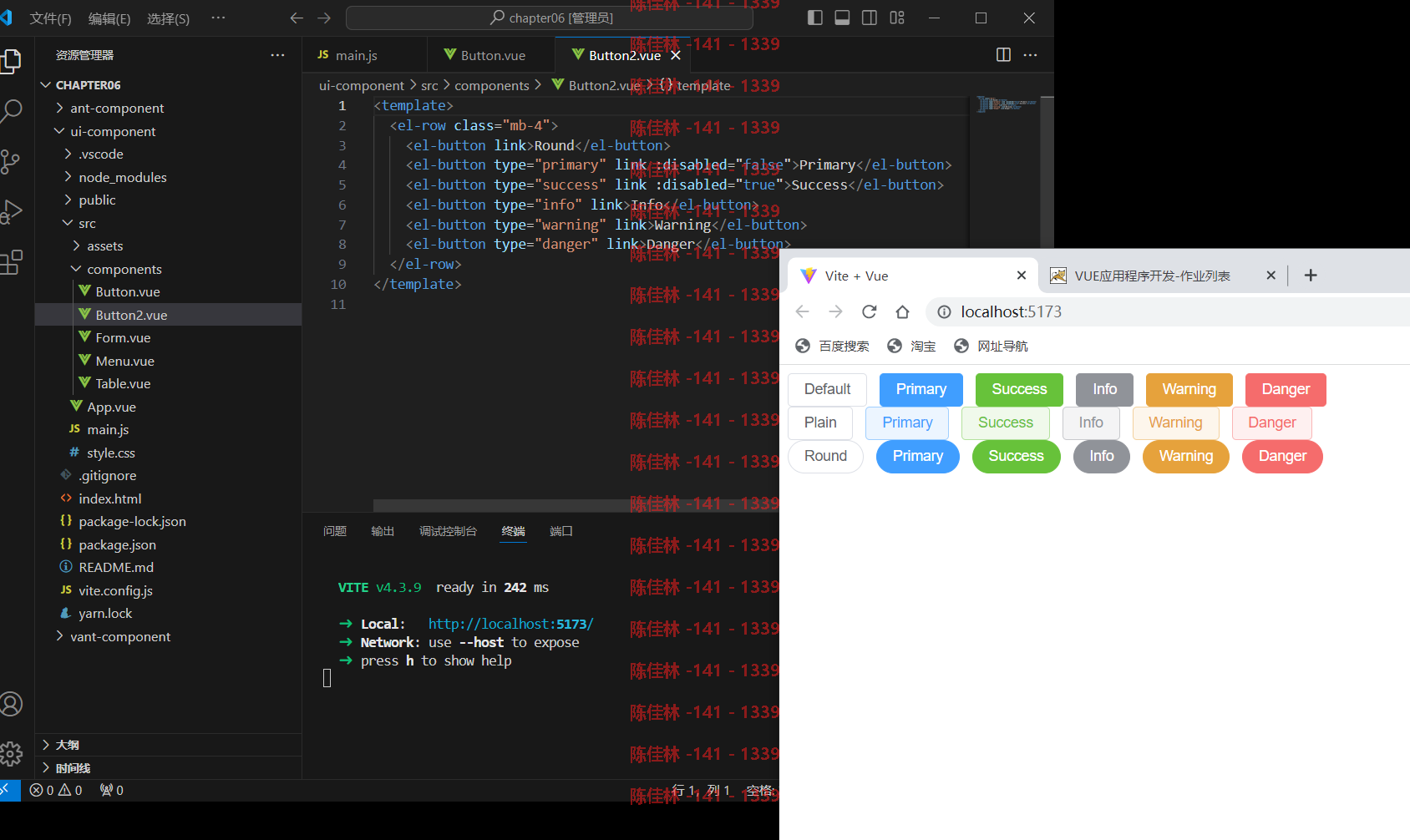Screen dimensions: 1410x840
Task: Go forward in the browser
Action: click(835, 311)
